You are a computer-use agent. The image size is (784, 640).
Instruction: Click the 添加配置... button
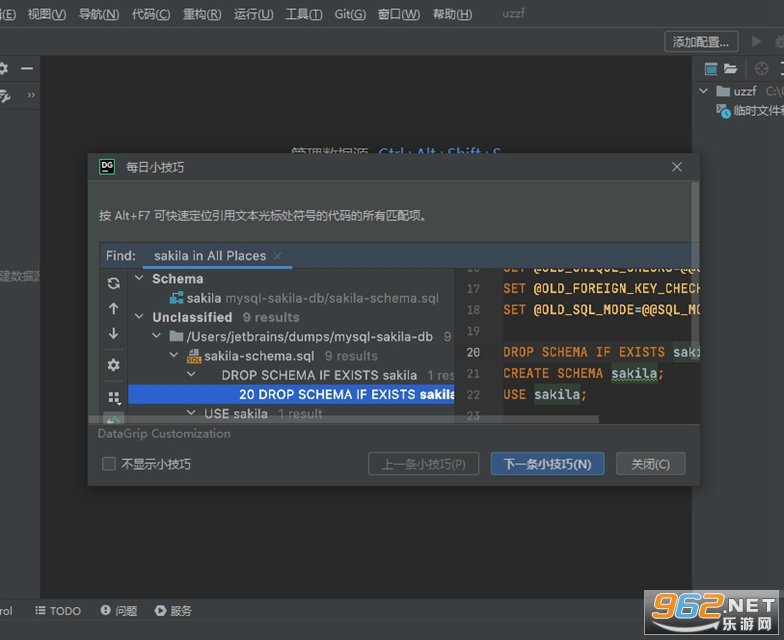click(701, 42)
